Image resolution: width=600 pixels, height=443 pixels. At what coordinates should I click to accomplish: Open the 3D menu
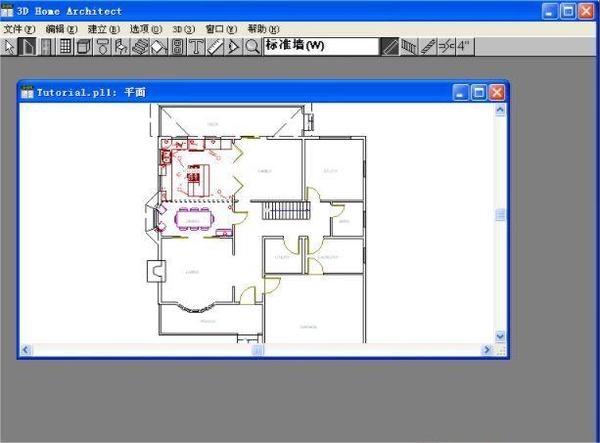(183, 29)
